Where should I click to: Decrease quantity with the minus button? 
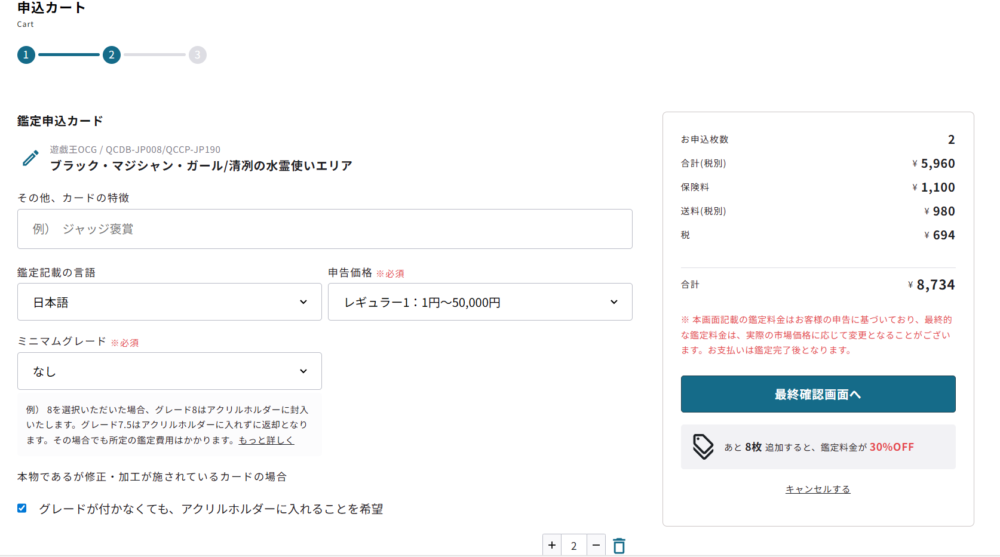[x=596, y=546]
